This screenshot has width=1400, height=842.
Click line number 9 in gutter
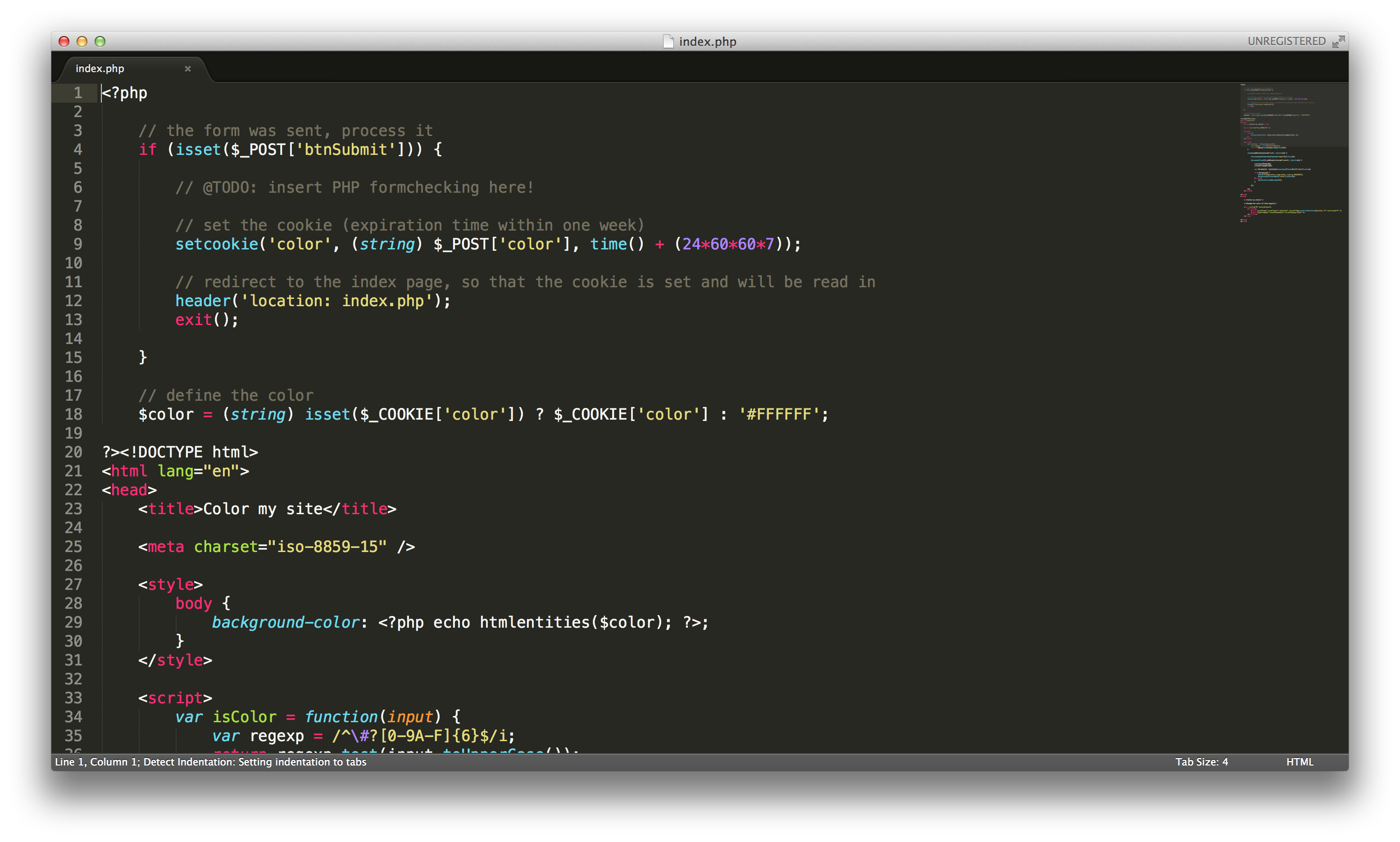78,244
